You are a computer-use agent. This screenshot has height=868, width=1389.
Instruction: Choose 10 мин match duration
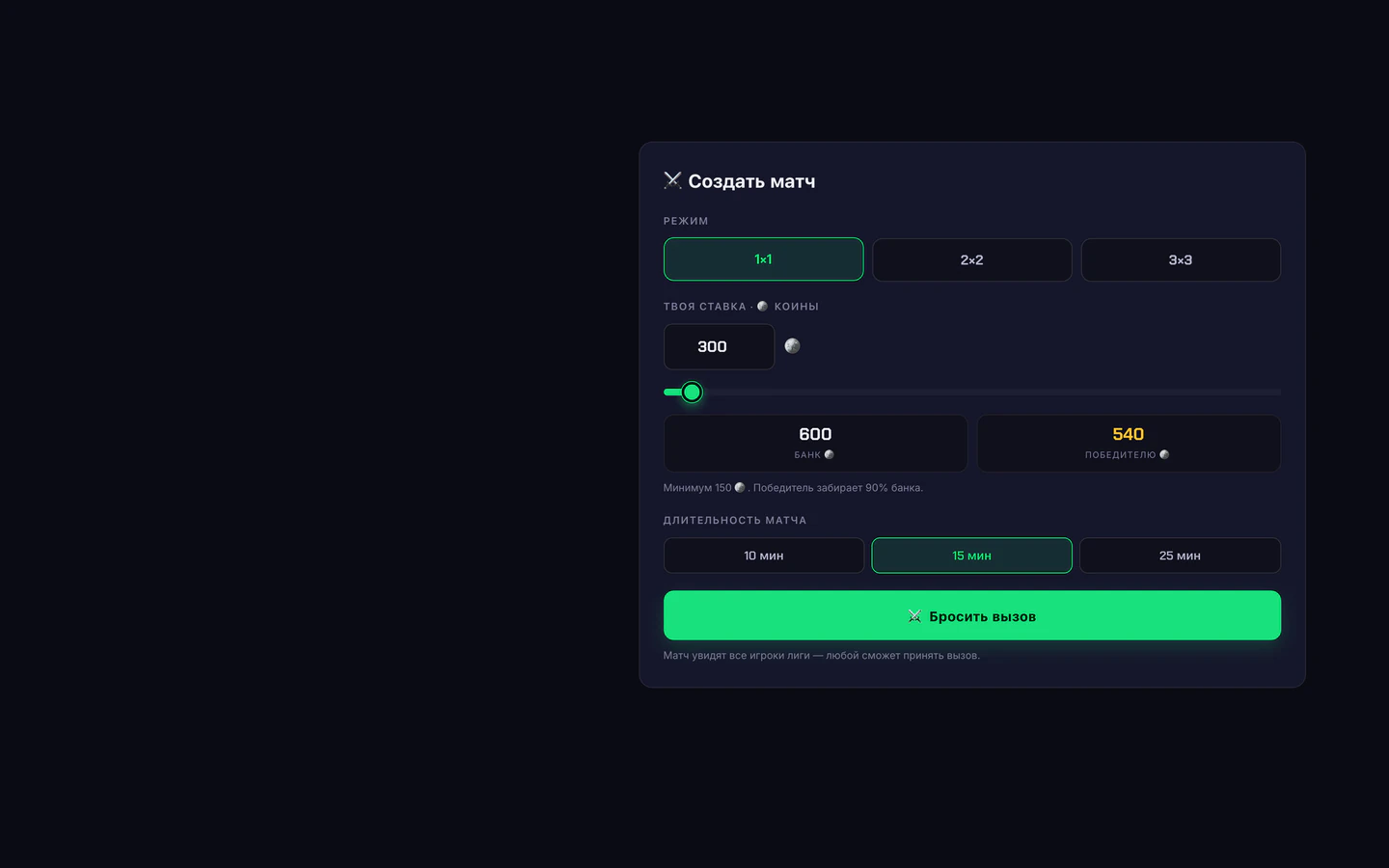763,556
